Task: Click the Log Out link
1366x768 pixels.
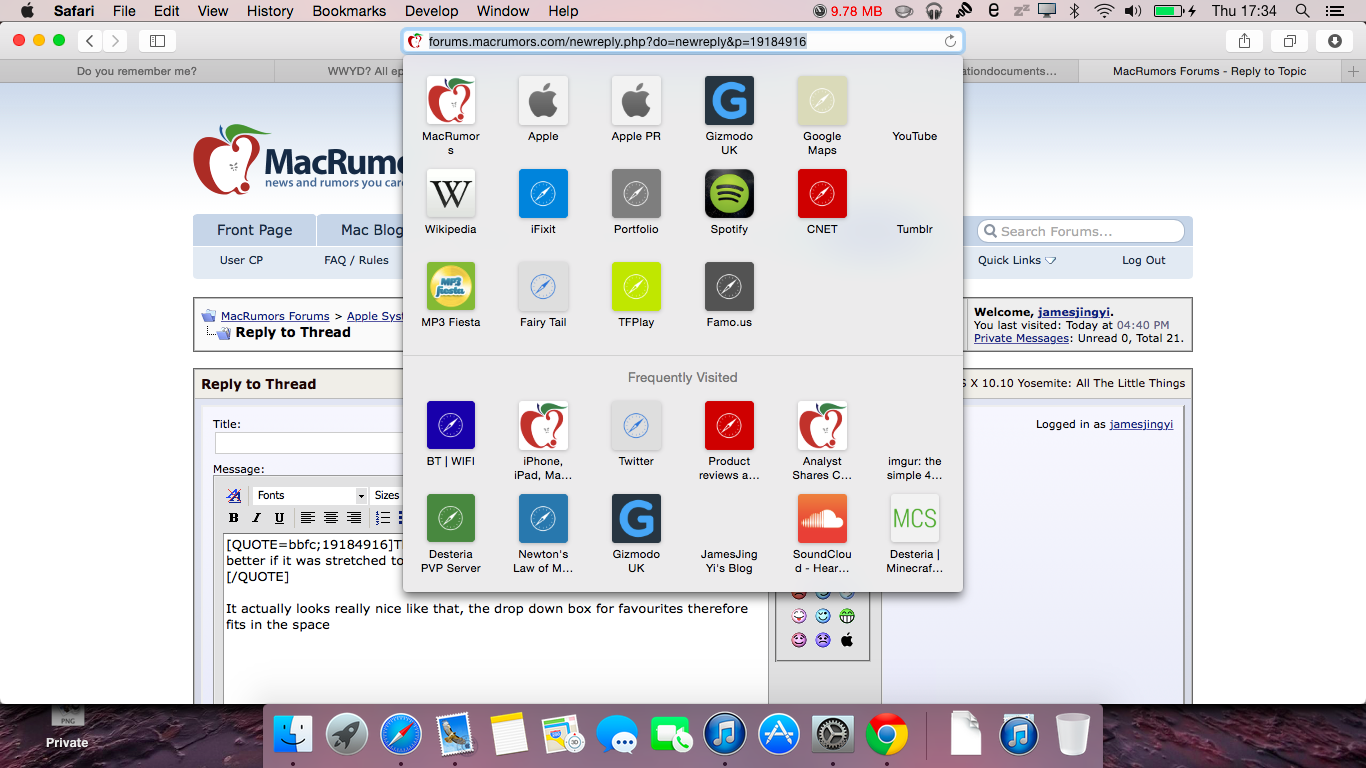Action: coord(1143,260)
